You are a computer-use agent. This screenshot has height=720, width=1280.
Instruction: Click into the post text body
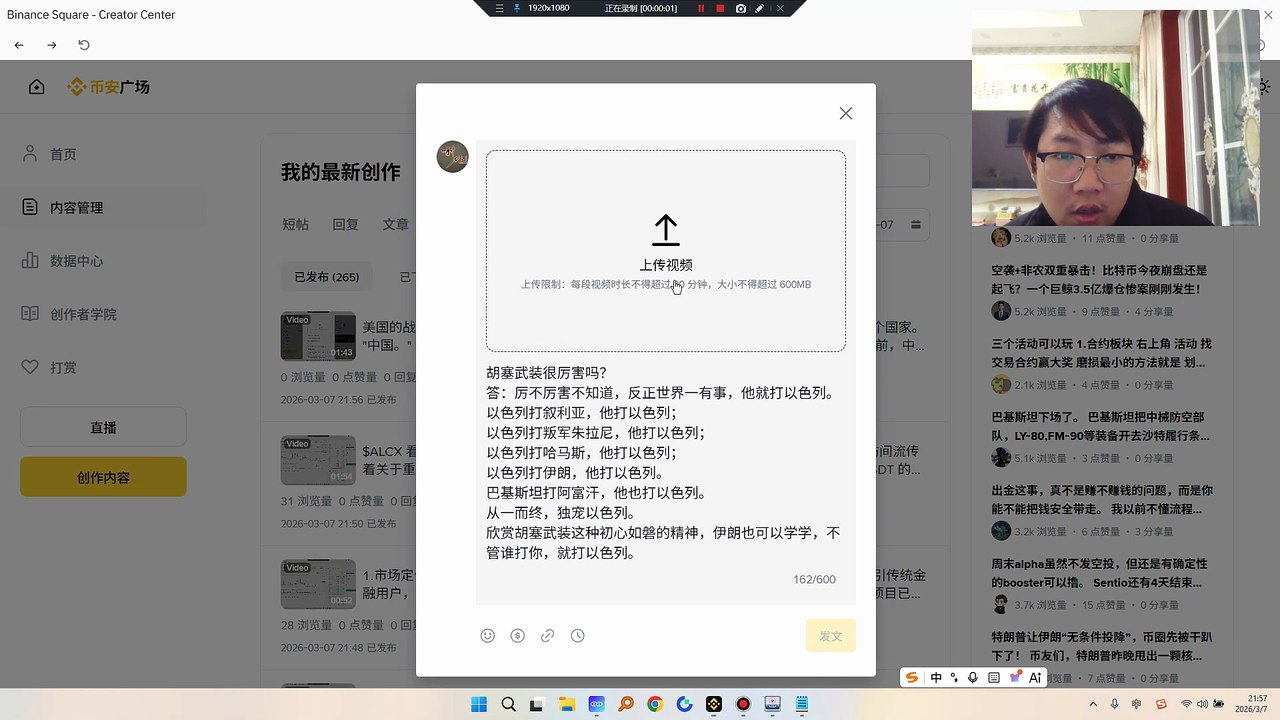(x=666, y=463)
